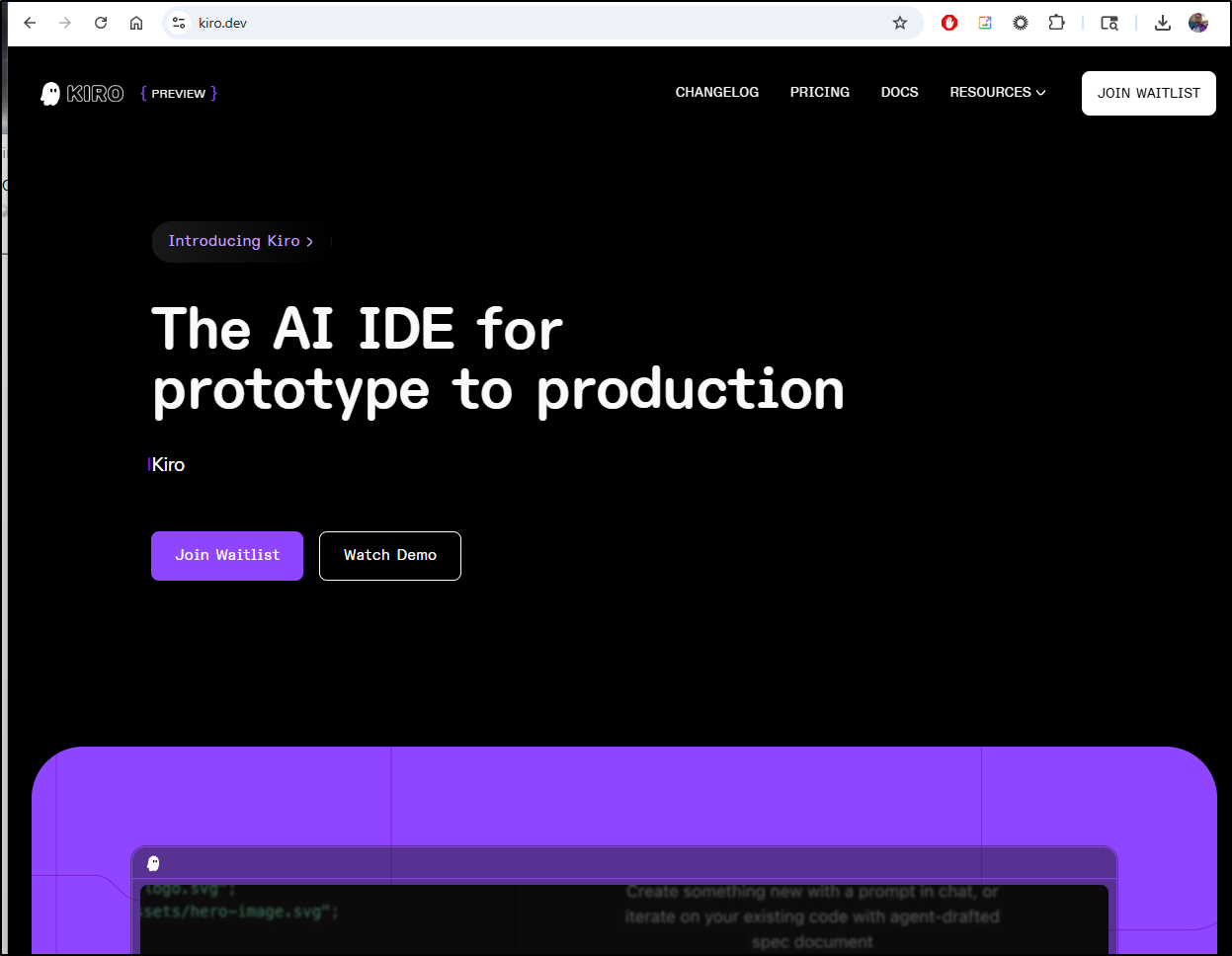Click the small ghost icon in demo window
The height and width of the screenshot is (956, 1232).
pos(153,863)
